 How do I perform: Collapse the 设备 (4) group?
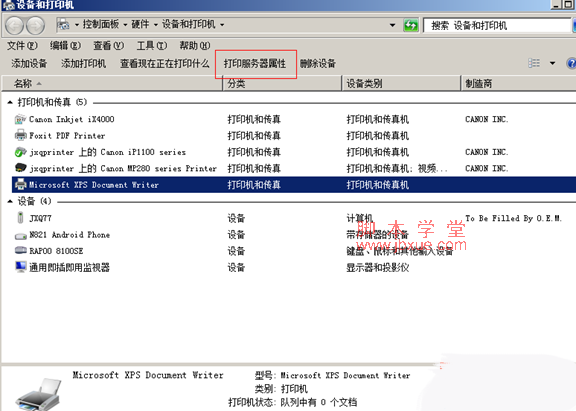[10, 201]
